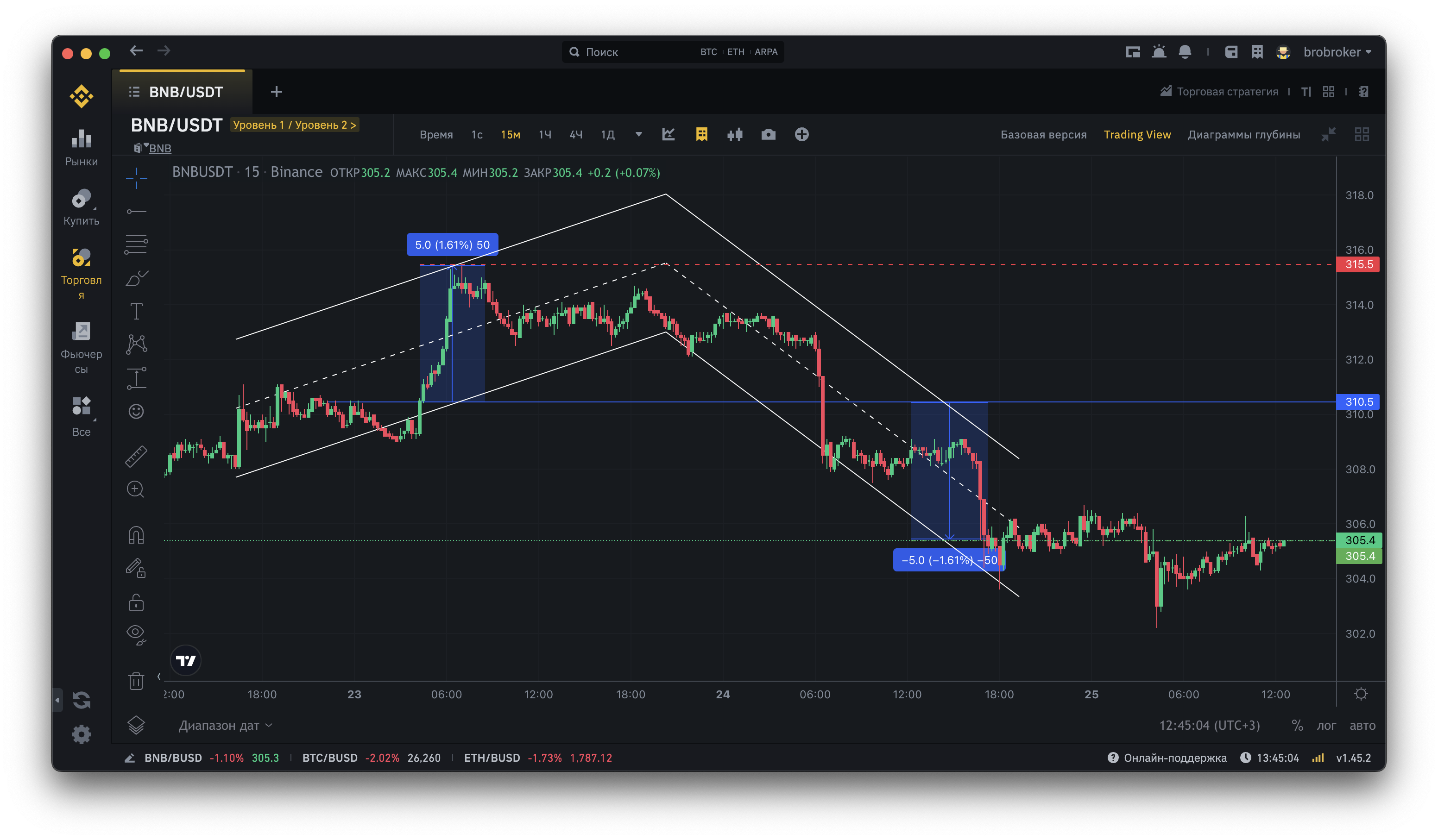
Task: Select the text tool
Action: click(136, 311)
